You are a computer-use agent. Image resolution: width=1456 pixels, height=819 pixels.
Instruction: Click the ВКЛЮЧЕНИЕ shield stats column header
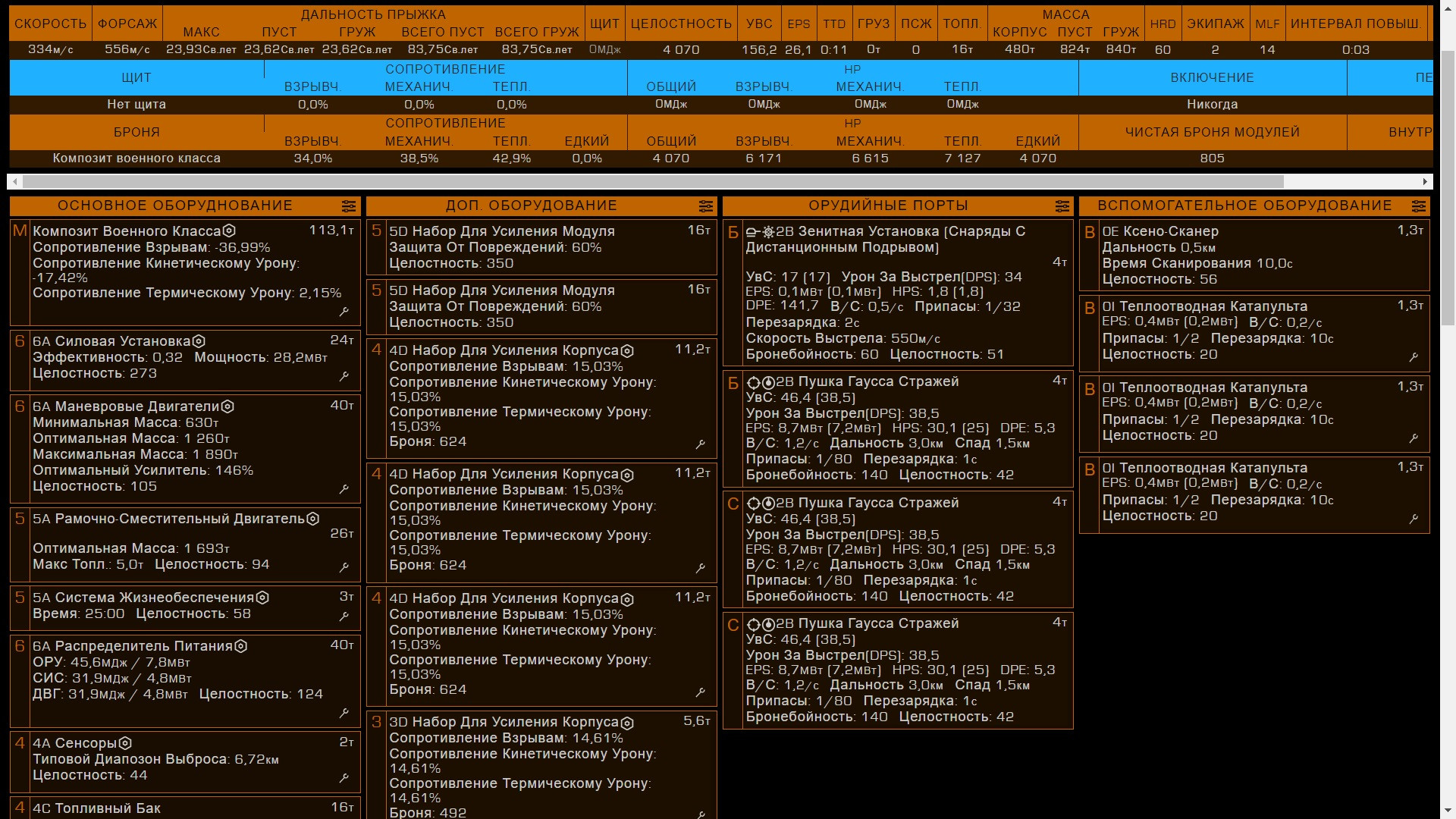click(x=1212, y=77)
